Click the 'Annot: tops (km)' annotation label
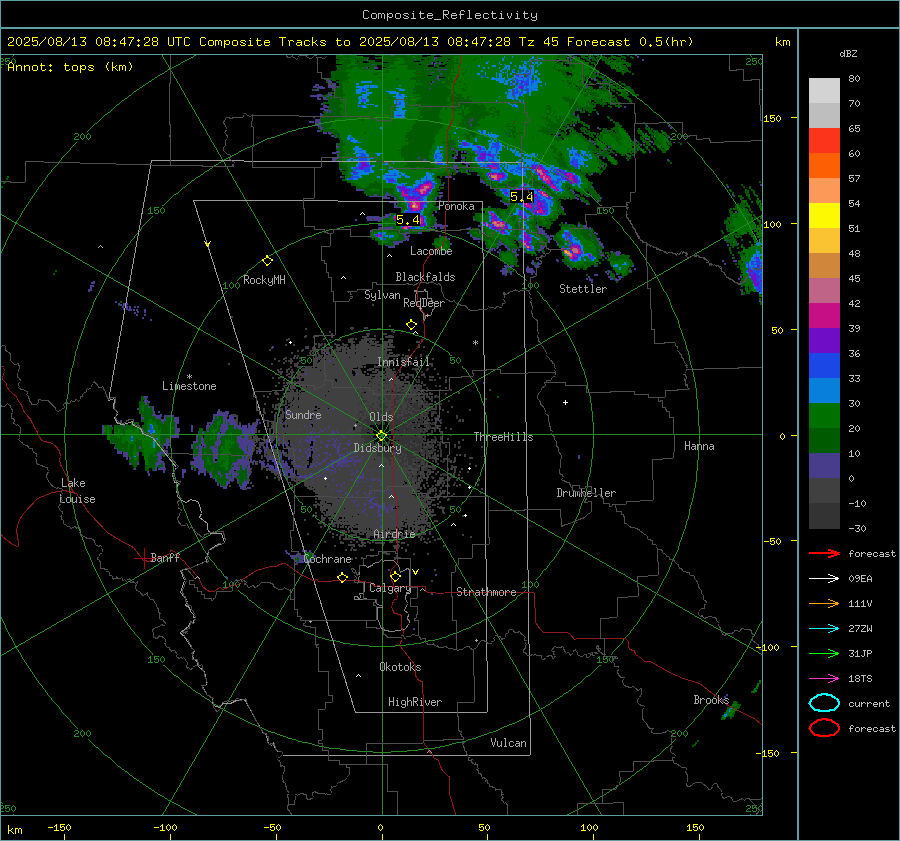The image size is (900, 841). [70, 67]
